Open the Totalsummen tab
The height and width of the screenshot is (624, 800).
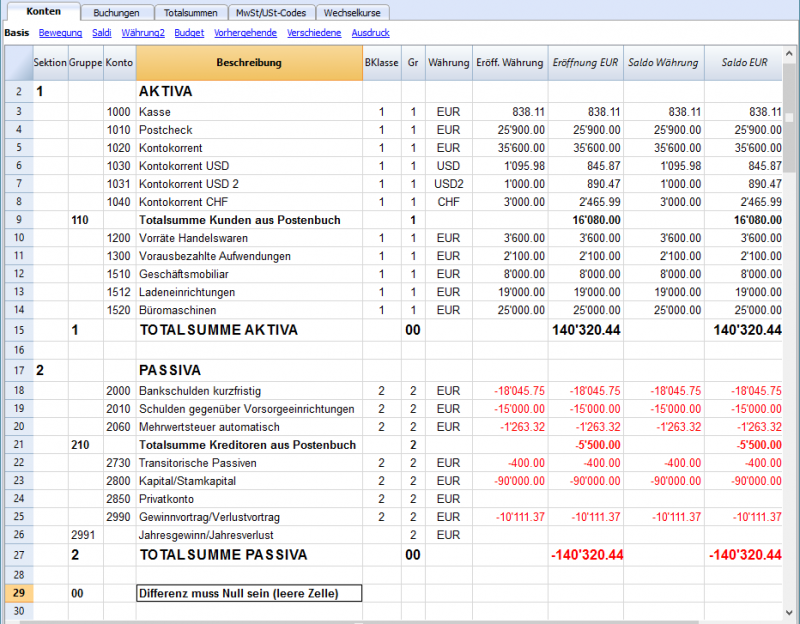pos(190,13)
